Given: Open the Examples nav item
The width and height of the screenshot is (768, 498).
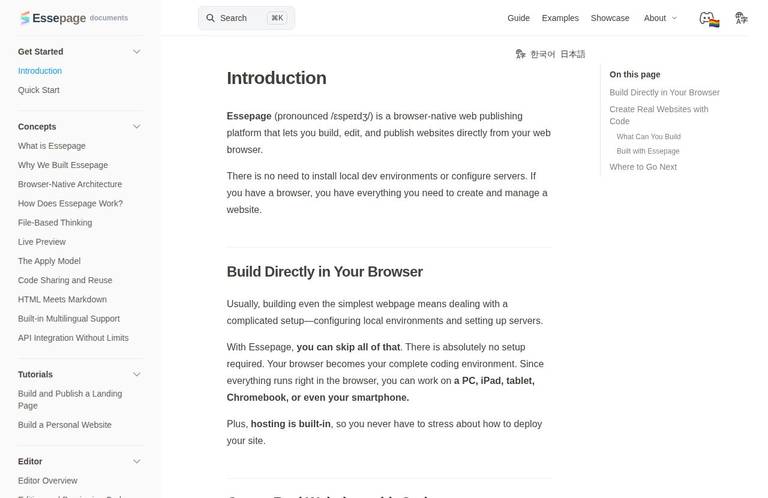Looking at the screenshot, I should point(560,18).
